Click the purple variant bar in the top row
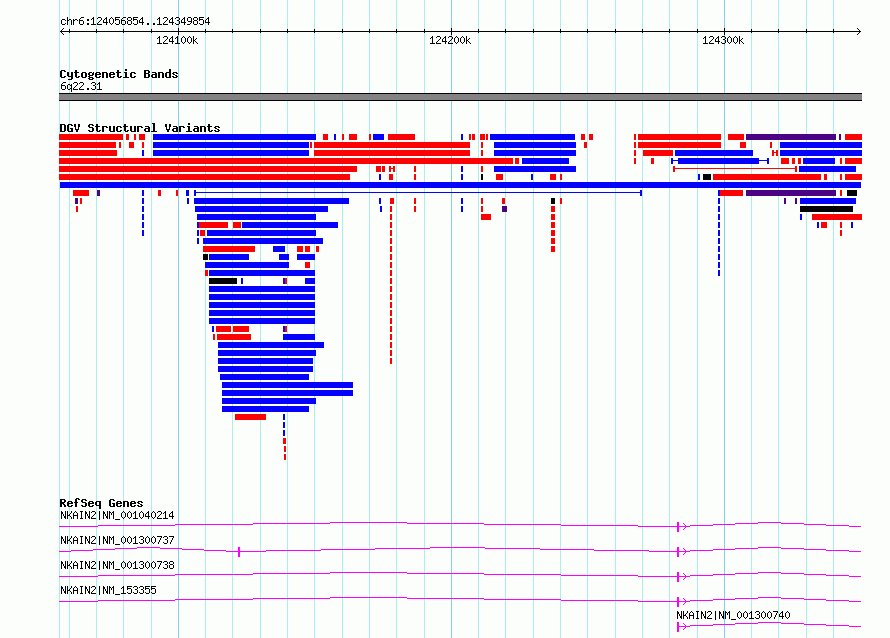The image size is (890, 638). [x=791, y=137]
